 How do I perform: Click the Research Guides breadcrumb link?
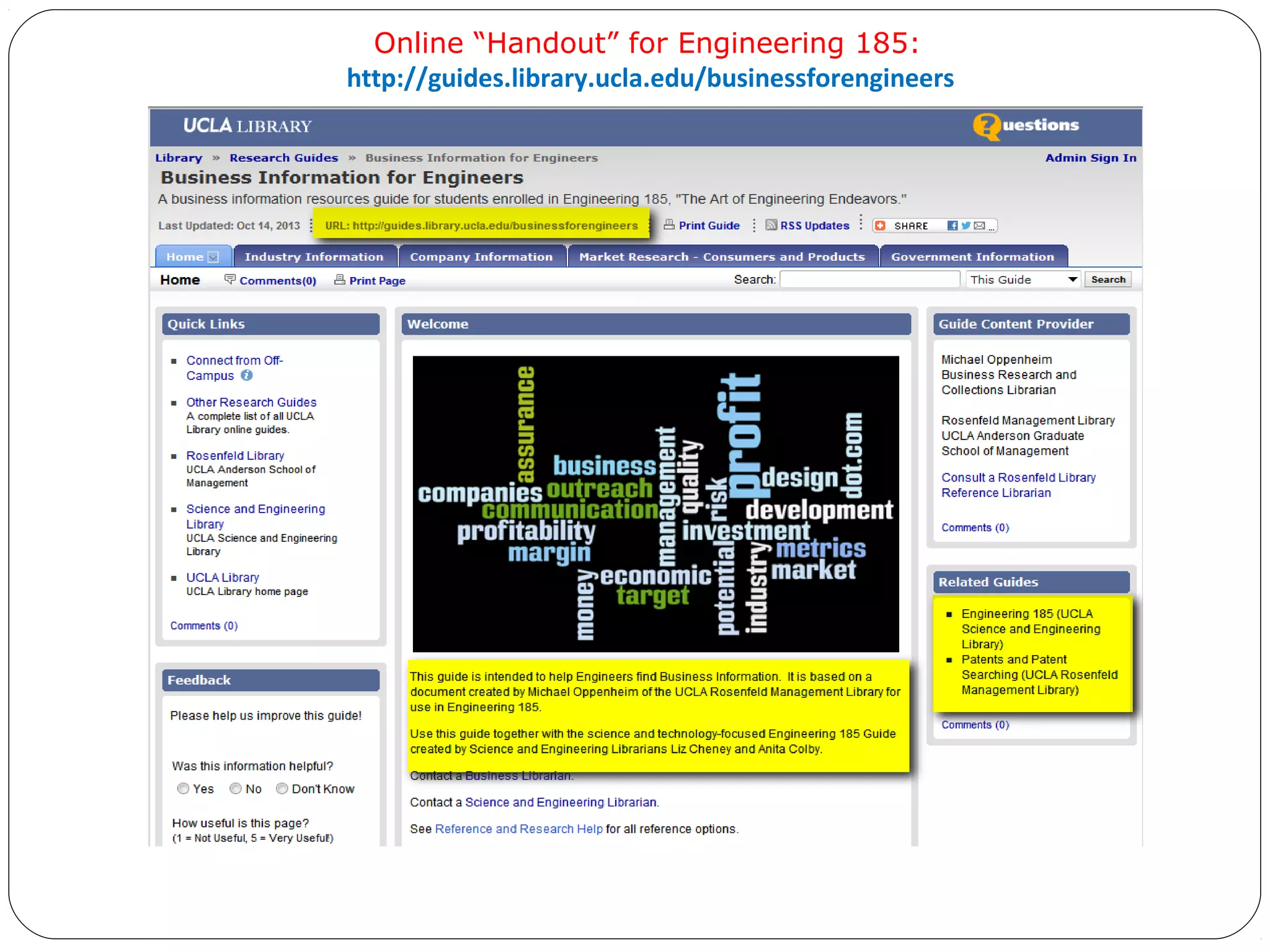click(x=284, y=158)
